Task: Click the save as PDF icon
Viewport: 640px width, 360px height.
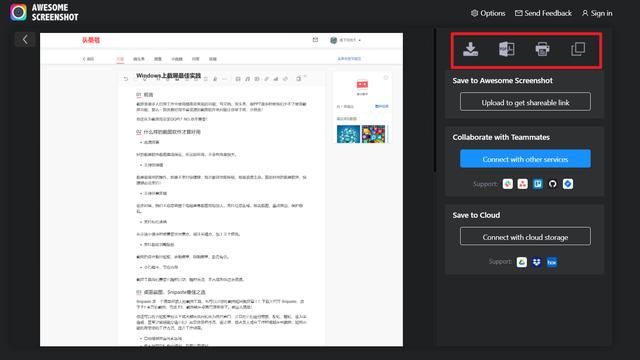Action: pyautogui.click(x=507, y=49)
